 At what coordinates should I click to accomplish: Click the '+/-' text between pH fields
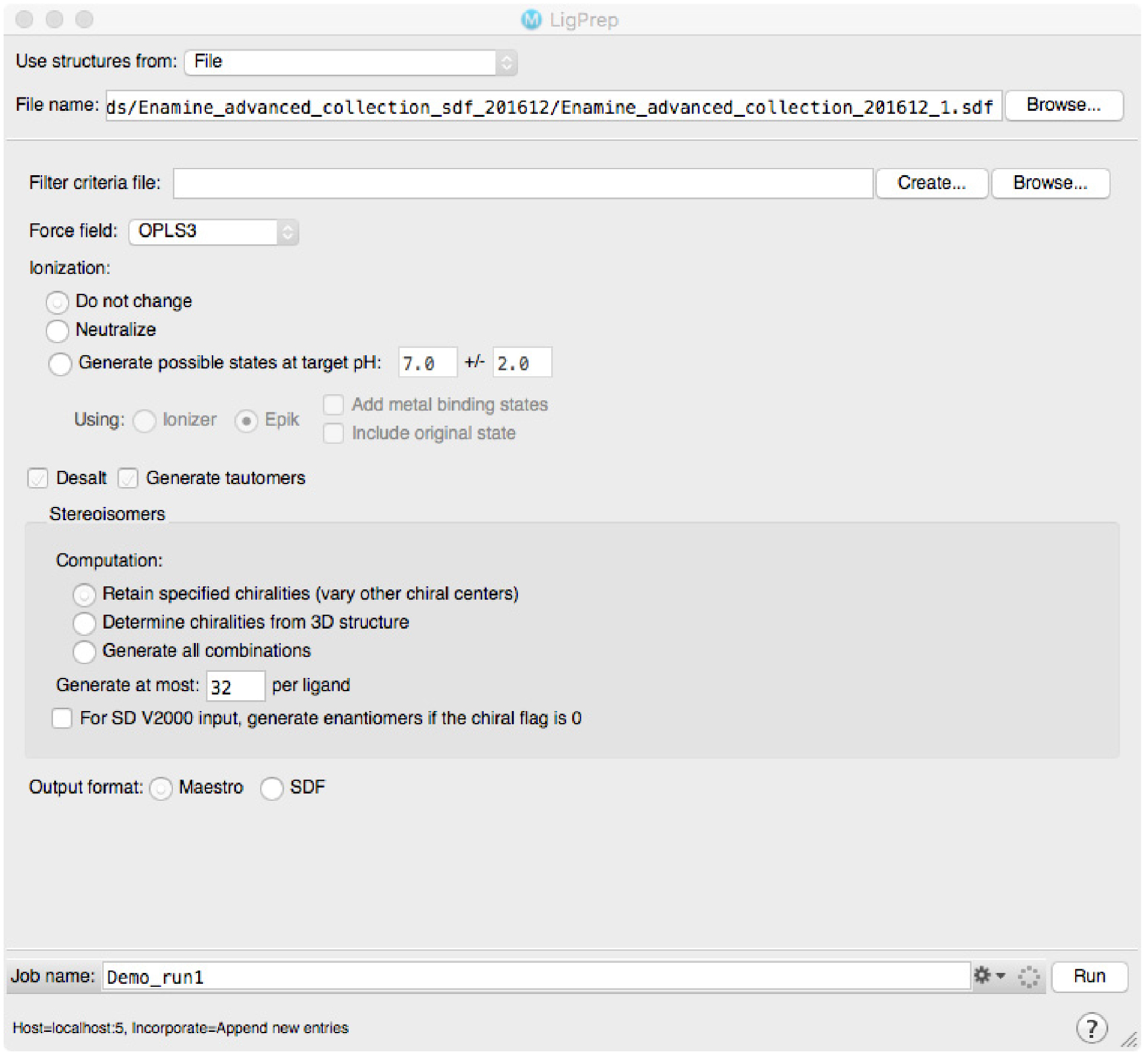click(x=475, y=361)
